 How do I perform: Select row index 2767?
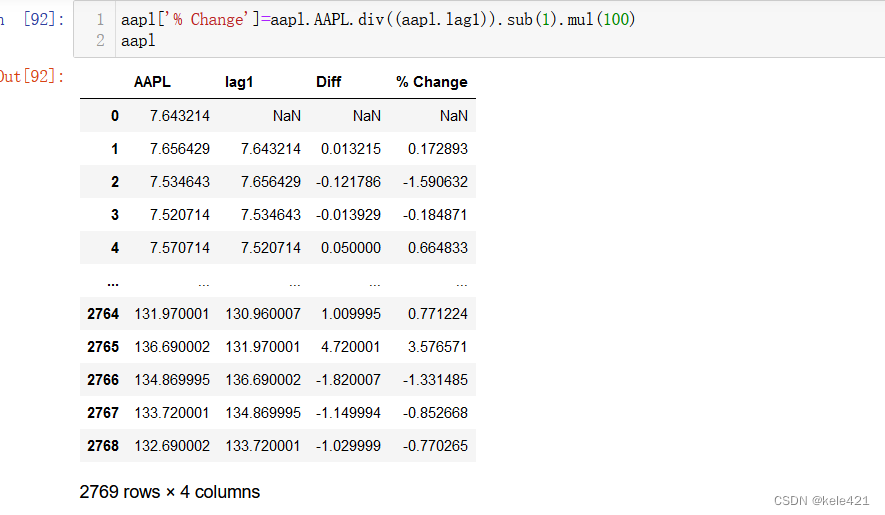pos(103,413)
